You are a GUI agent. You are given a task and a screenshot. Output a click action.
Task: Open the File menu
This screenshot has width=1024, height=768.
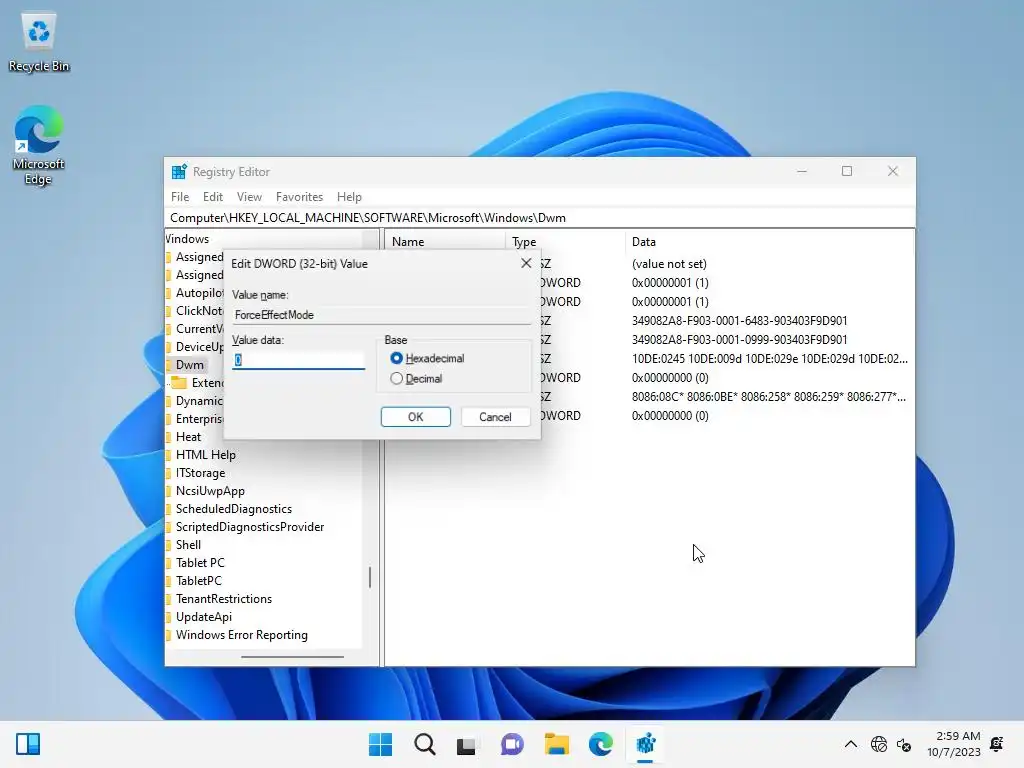(x=180, y=197)
